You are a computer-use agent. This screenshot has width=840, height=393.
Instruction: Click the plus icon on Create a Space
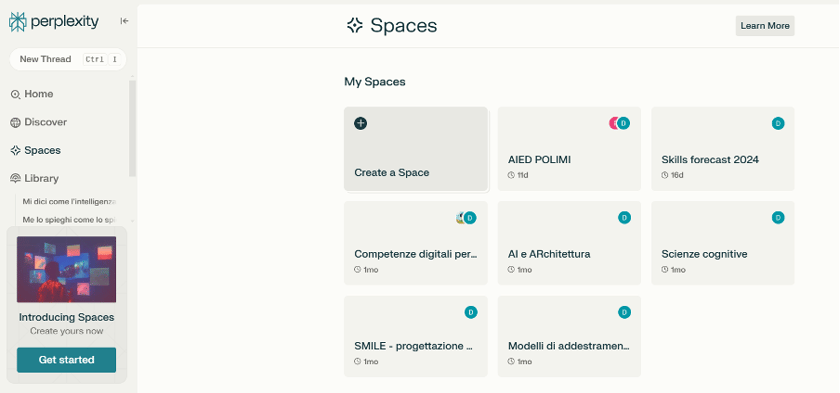pos(361,123)
